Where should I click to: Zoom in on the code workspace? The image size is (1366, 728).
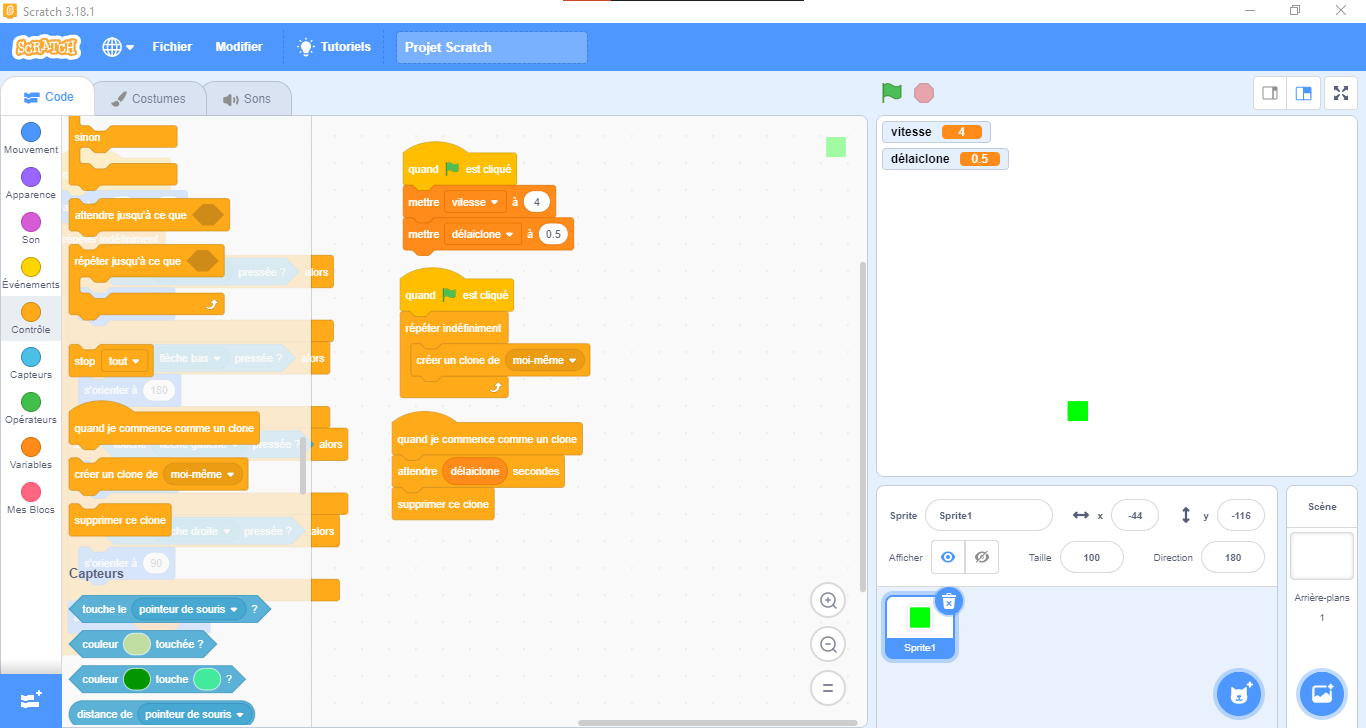[828, 601]
